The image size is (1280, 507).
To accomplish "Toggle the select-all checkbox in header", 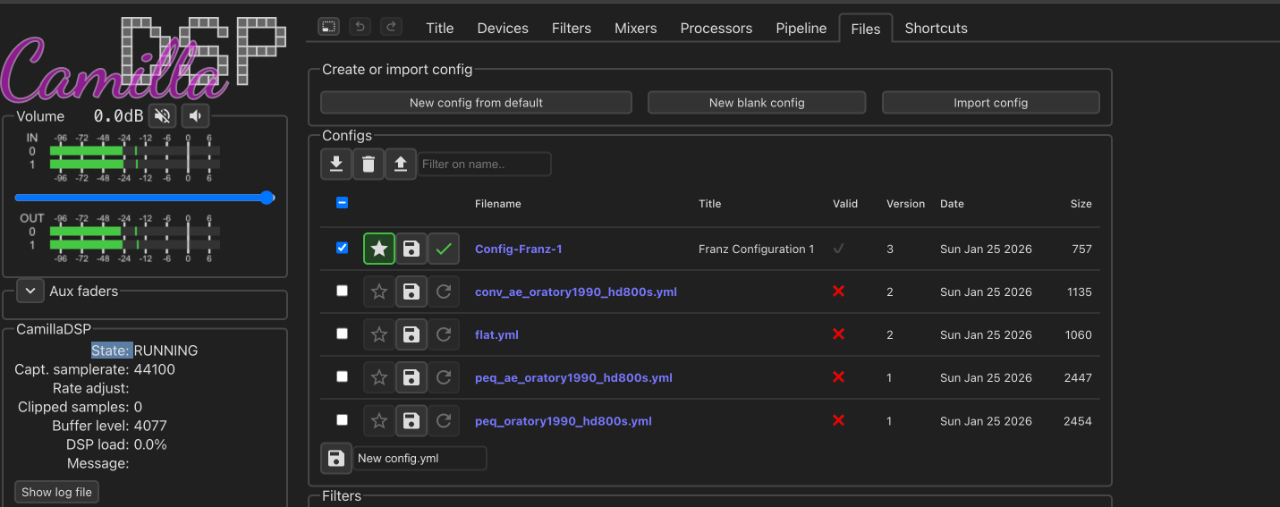I will 342,203.
